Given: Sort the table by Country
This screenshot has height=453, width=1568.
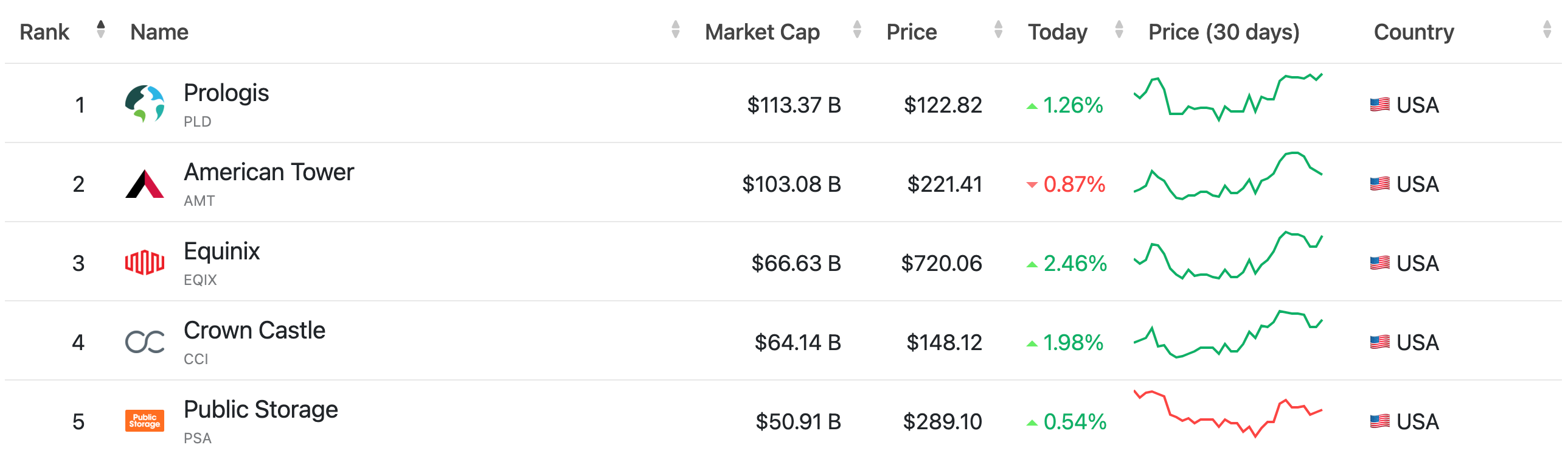Looking at the screenshot, I should pyautogui.click(x=1547, y=30).
